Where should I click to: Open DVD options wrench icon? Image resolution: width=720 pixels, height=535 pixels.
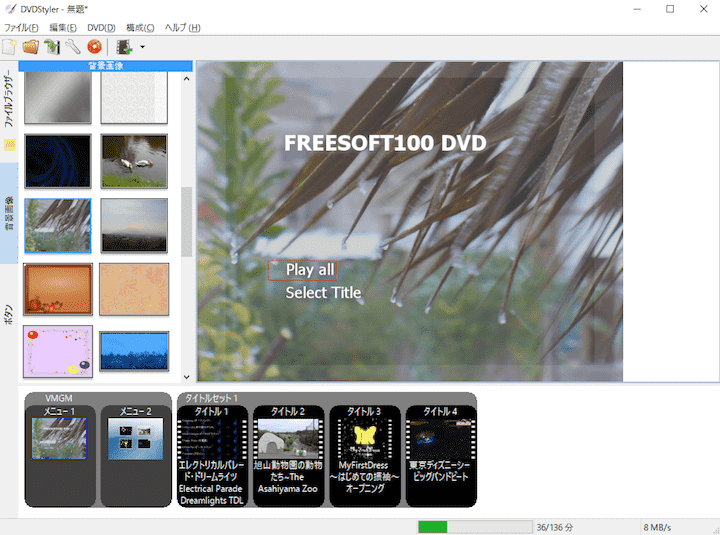(72, 46)
